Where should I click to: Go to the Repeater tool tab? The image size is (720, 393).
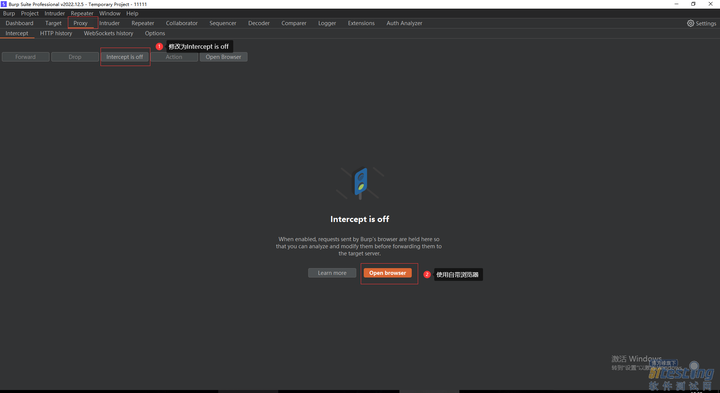[143, 23]
